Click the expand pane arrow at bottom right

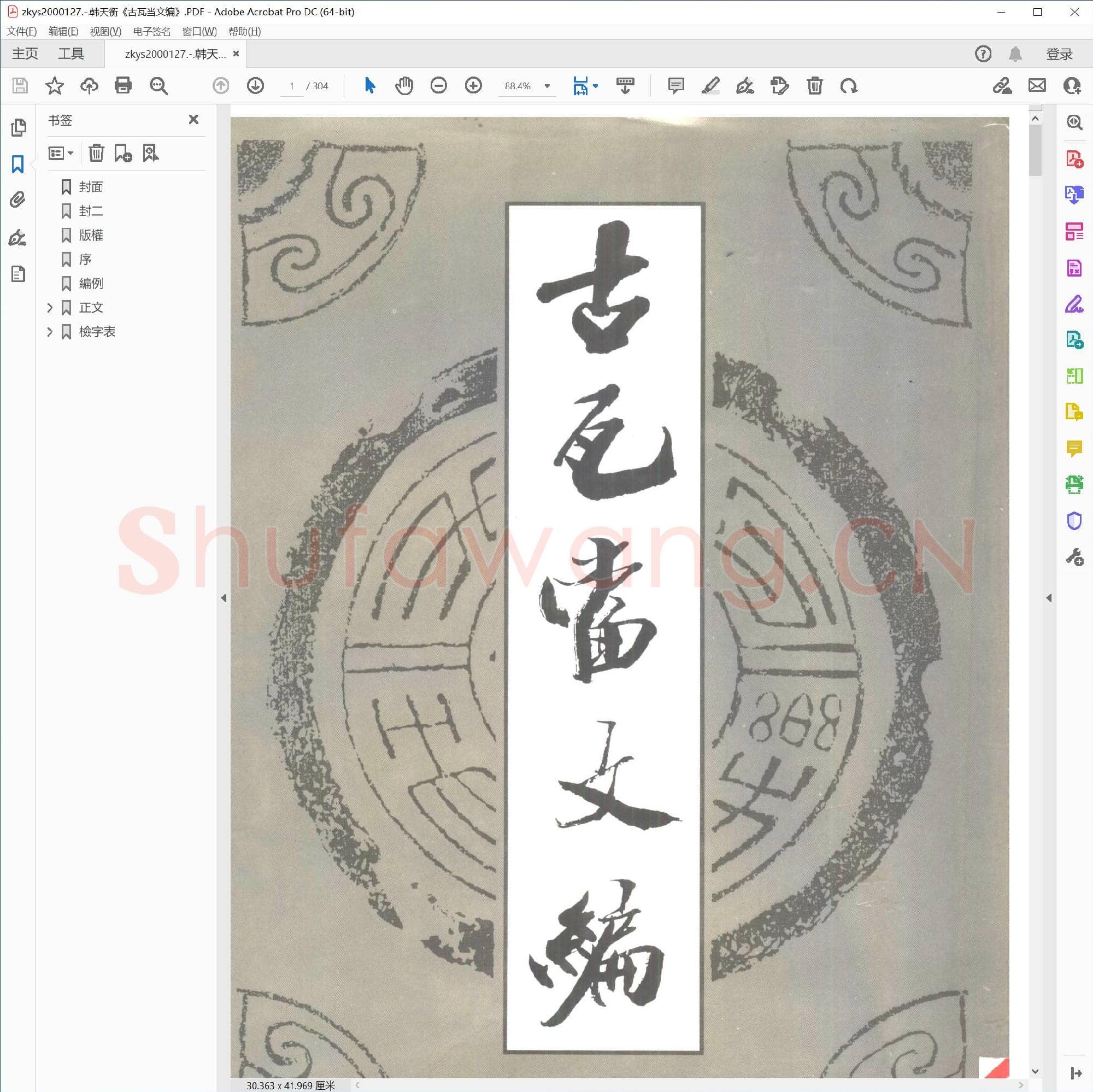(x=1076, y=1073)
